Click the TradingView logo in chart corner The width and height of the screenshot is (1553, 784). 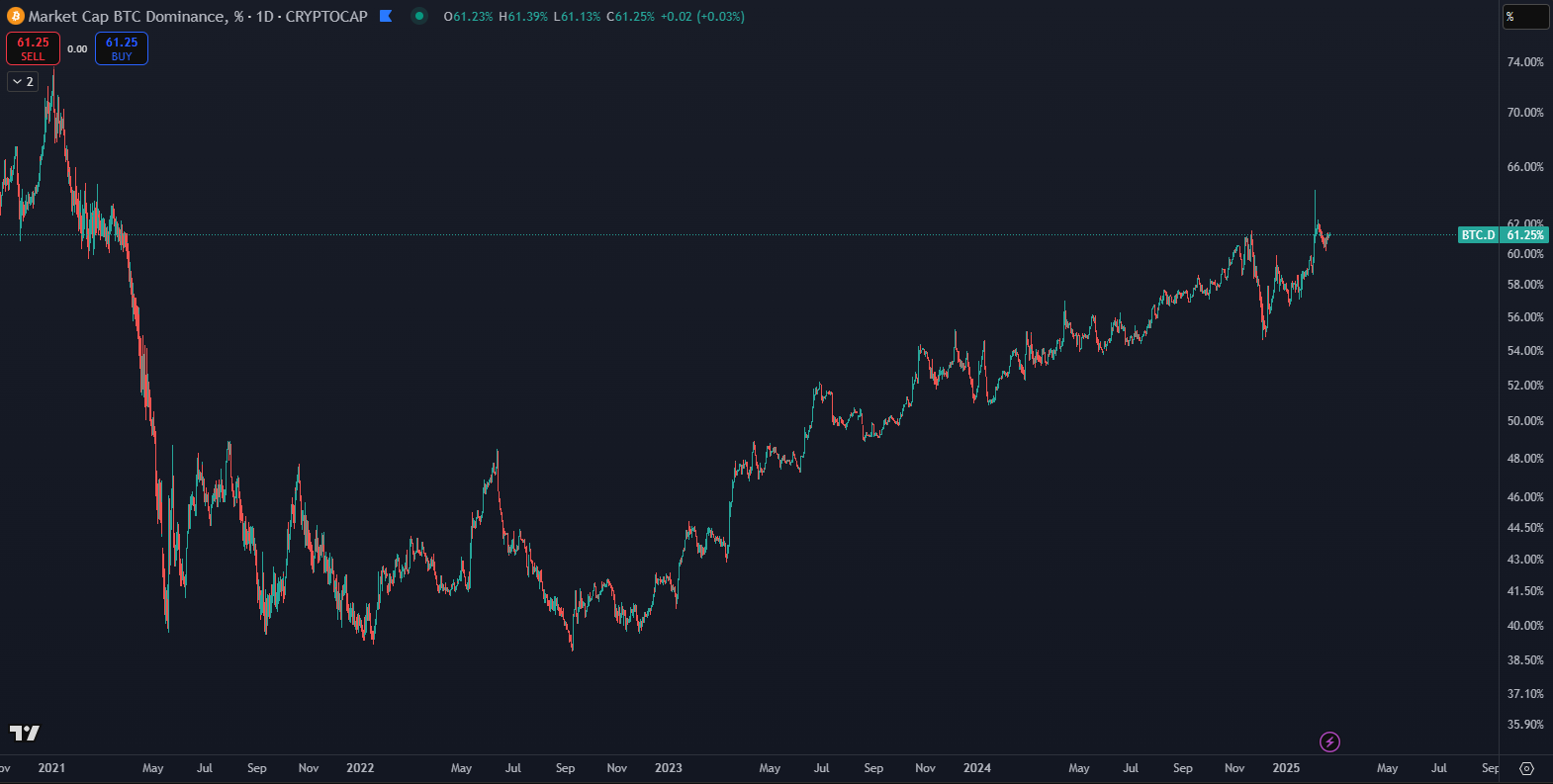(x=25, y=733)
